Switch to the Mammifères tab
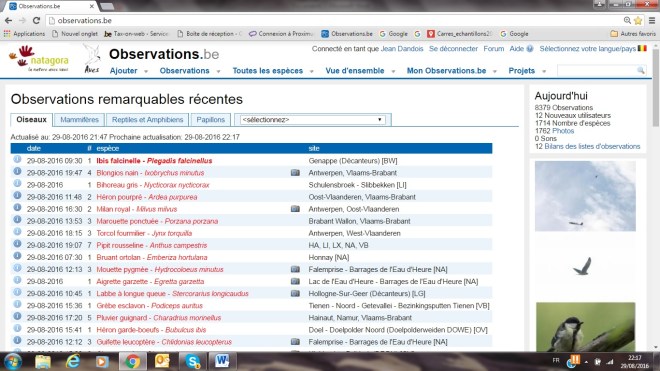 pos(79,120)
